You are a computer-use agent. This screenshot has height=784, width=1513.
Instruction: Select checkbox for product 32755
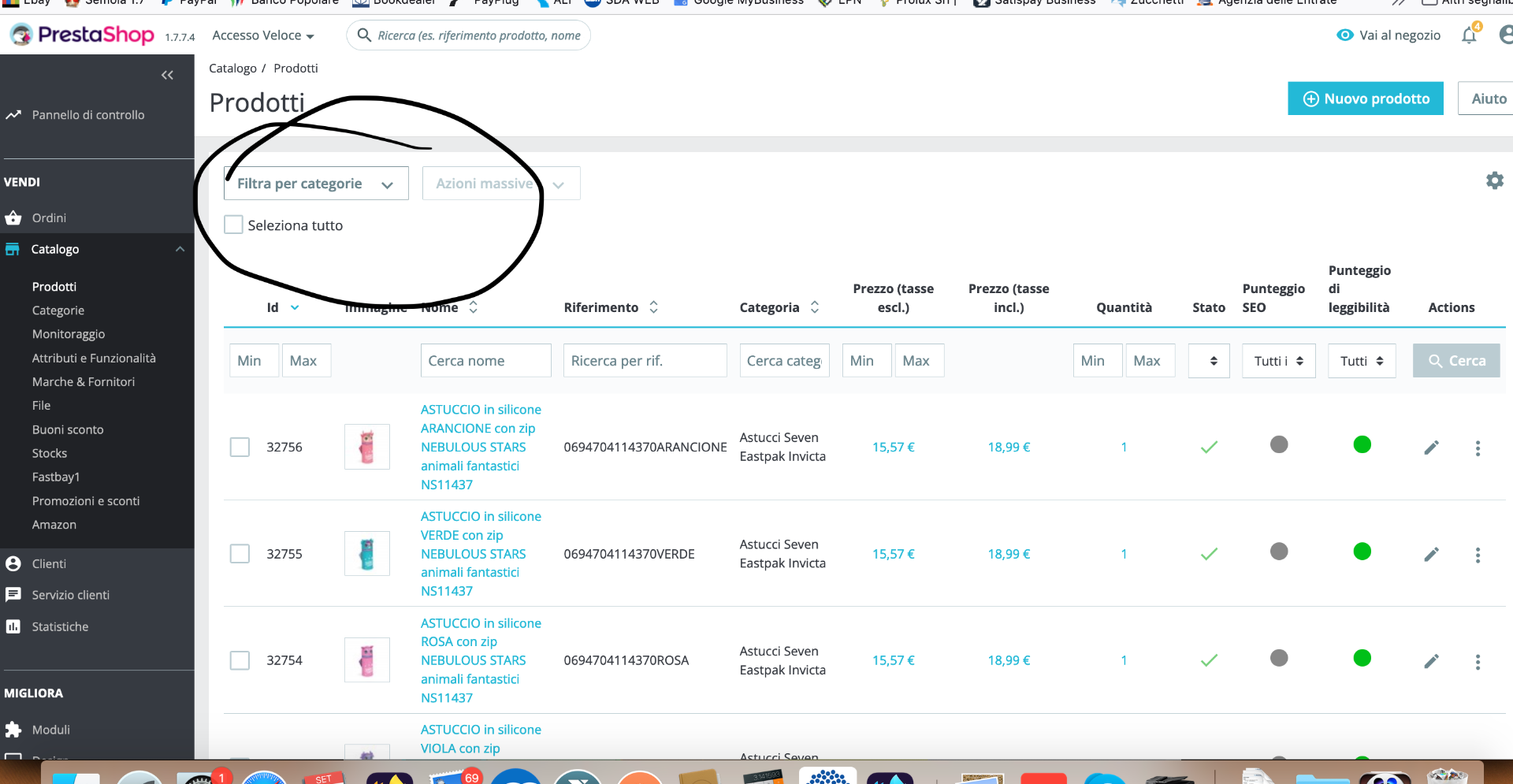(240, 554)
